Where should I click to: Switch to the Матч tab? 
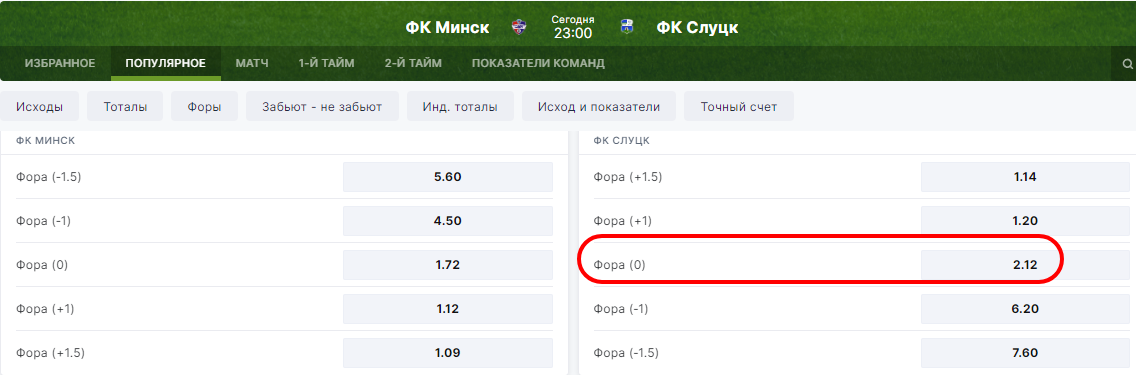(x=252, y=64)
